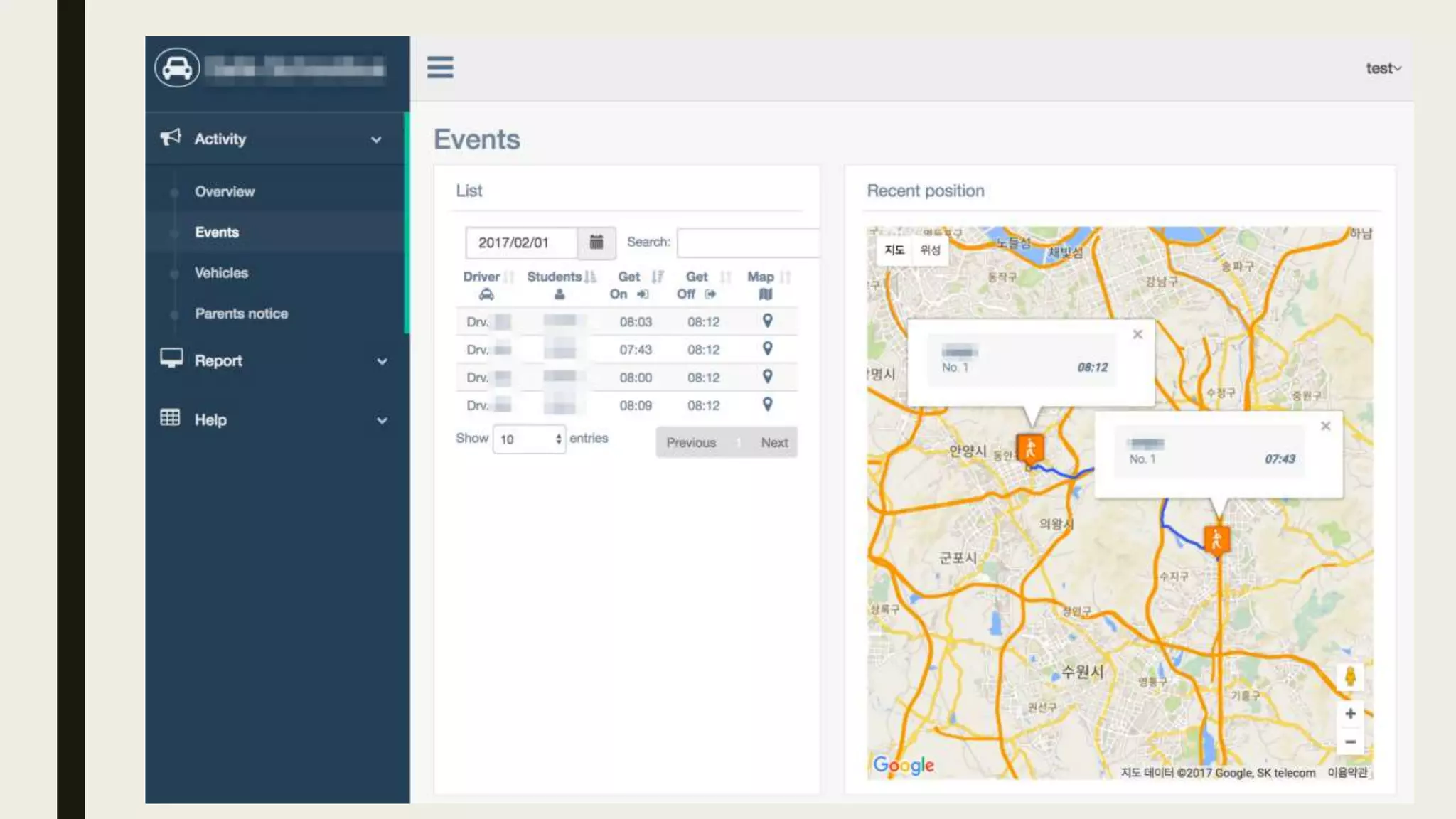The width and height of the screenshot is (1456, 819).
Task: Click the Street View pegman icon
Action: click(x=1350, y=676)
